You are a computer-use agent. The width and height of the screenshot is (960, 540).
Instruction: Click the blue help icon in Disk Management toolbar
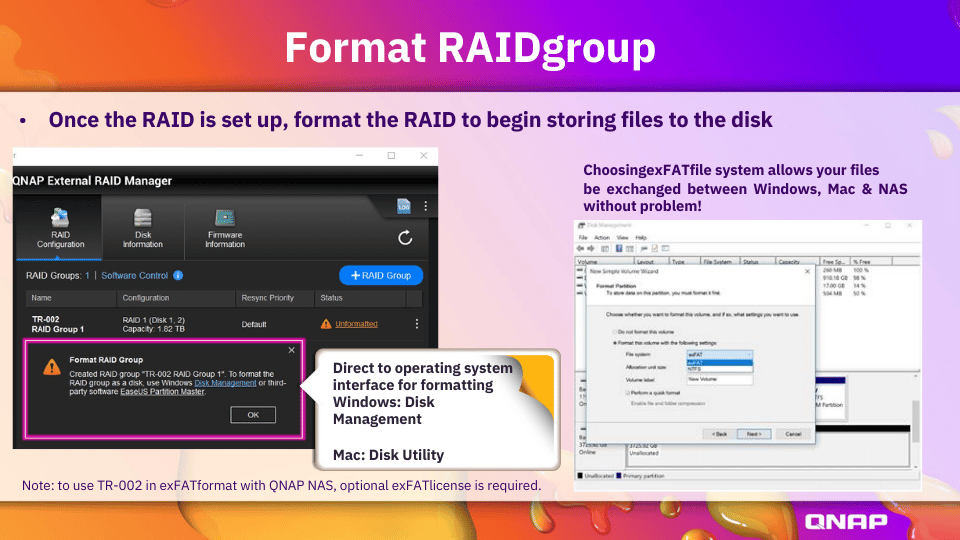coord(619,249)
